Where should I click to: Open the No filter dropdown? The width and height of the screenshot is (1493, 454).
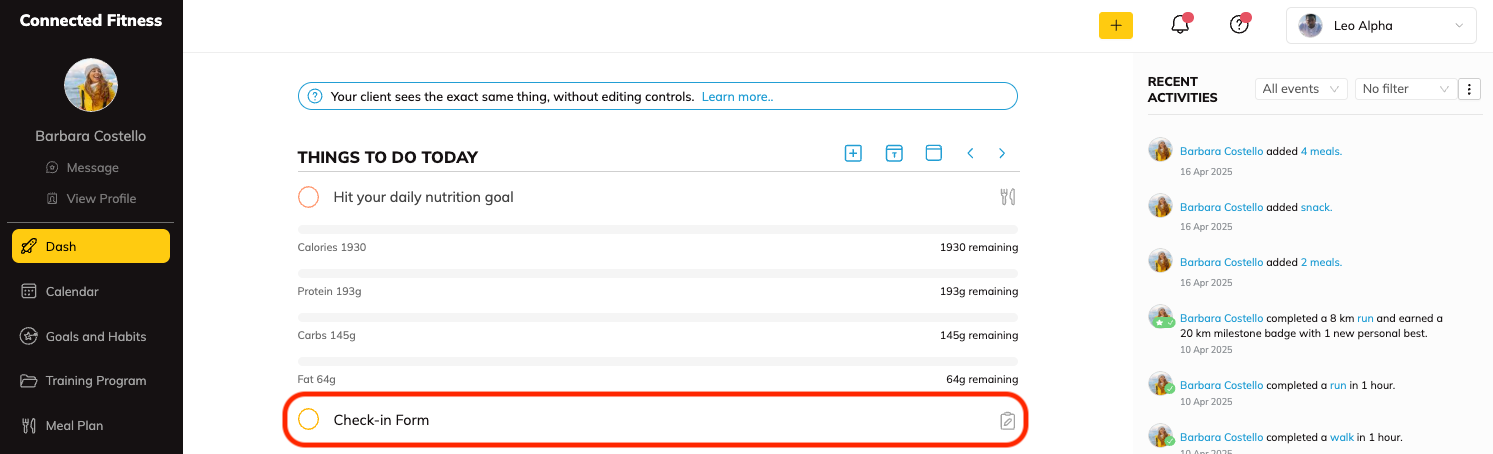[x=1404, y=89]
